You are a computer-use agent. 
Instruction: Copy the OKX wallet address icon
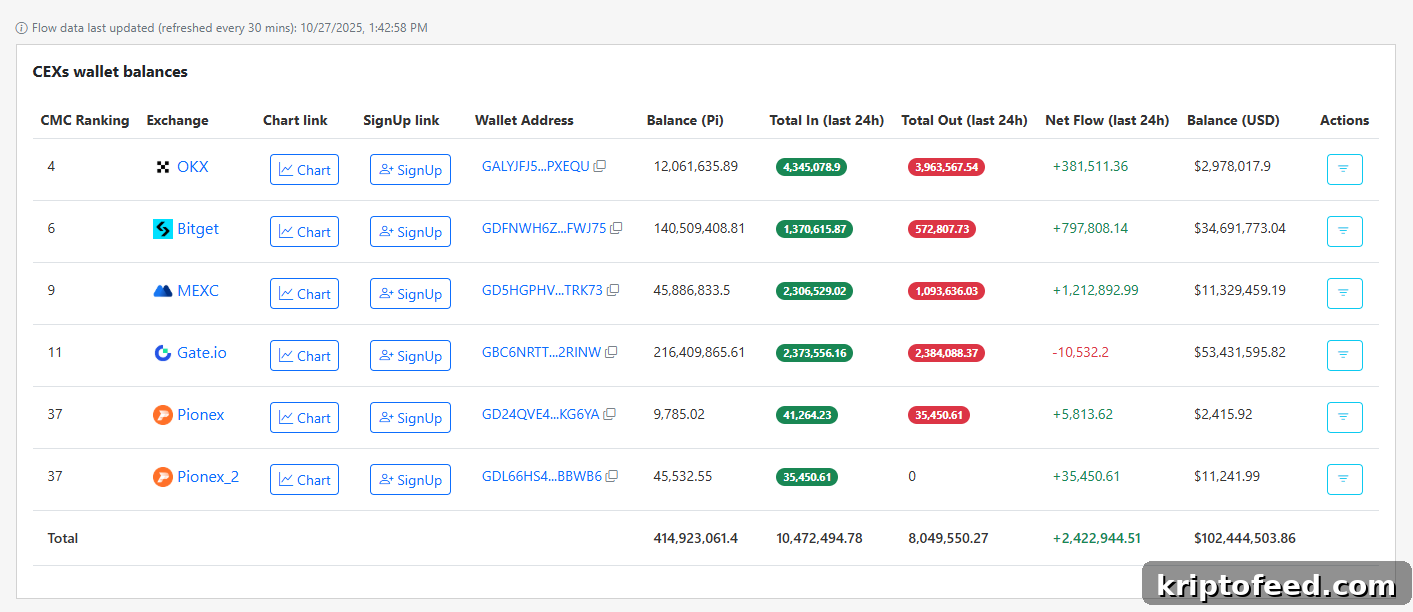pos(600,167)
